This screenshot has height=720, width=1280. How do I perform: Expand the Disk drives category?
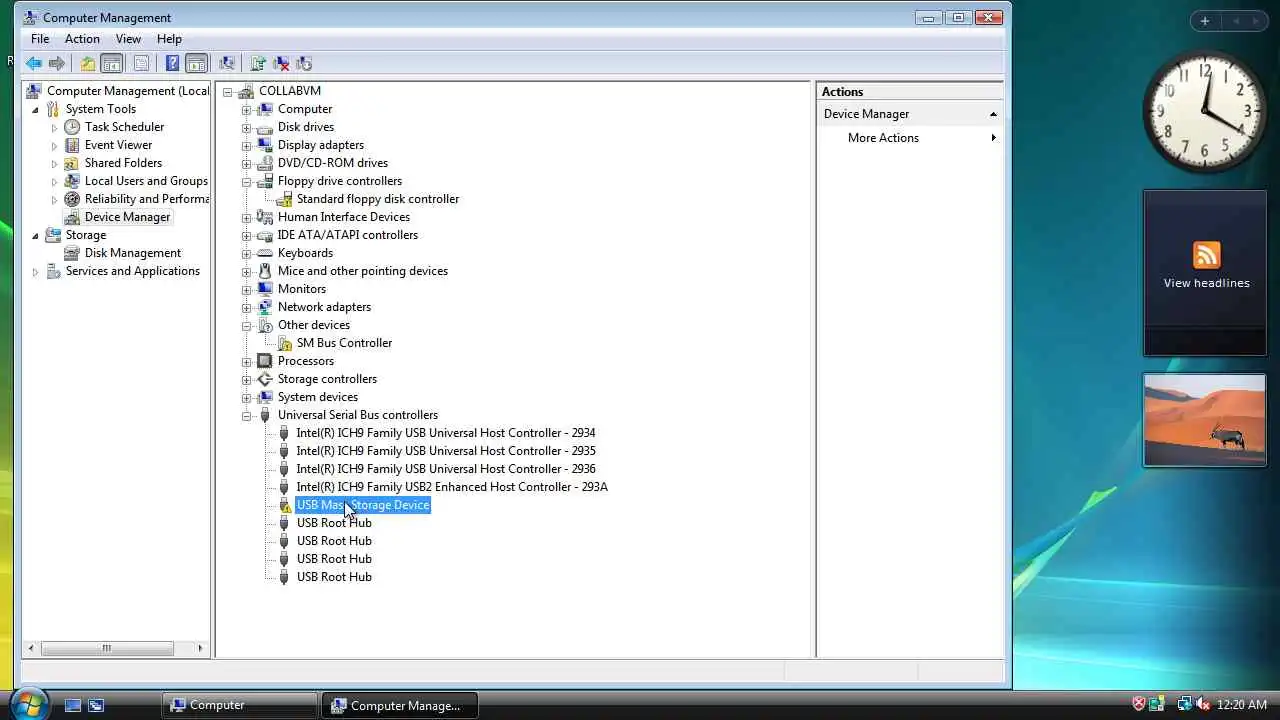pyautogui.click(x=246, y=127)
